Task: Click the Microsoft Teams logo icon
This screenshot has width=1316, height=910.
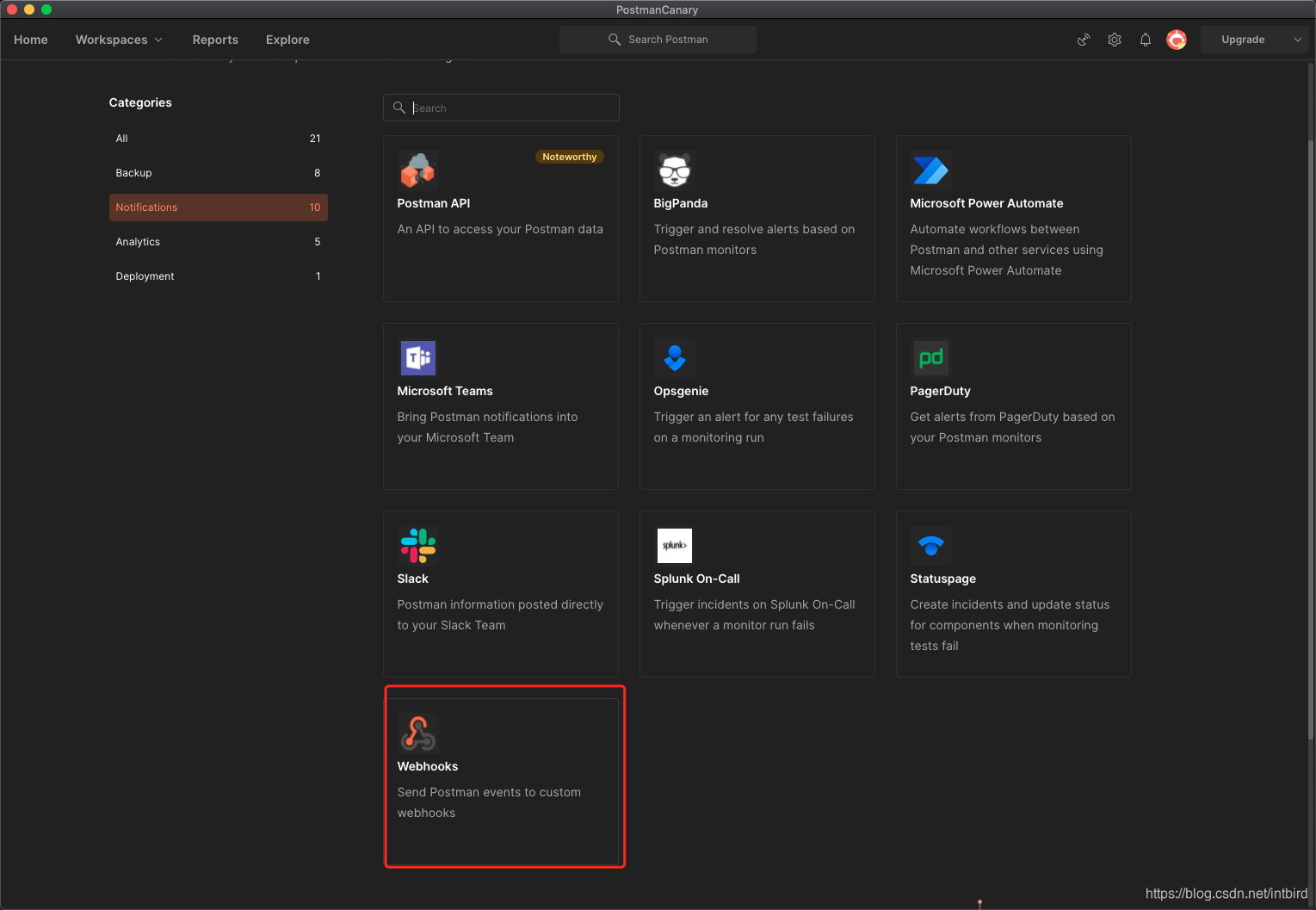Action: pyautogui.click(x=418, y=358)
